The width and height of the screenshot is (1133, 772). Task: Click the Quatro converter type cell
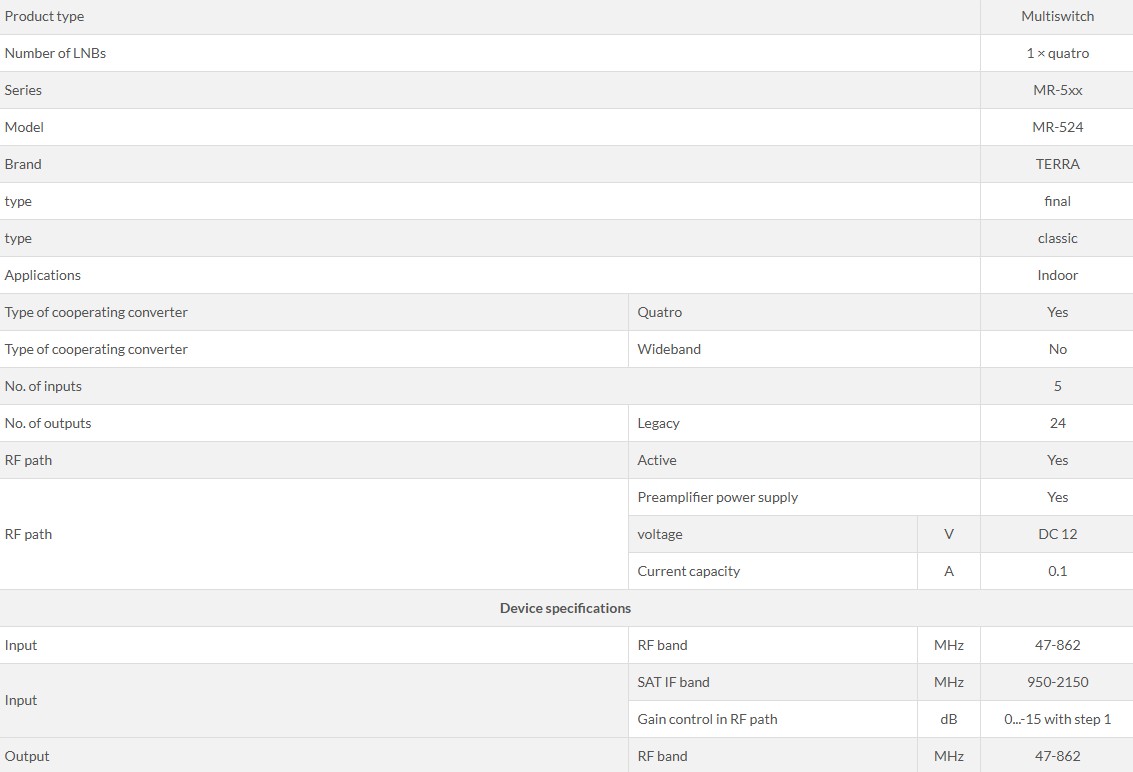point(804,312)
